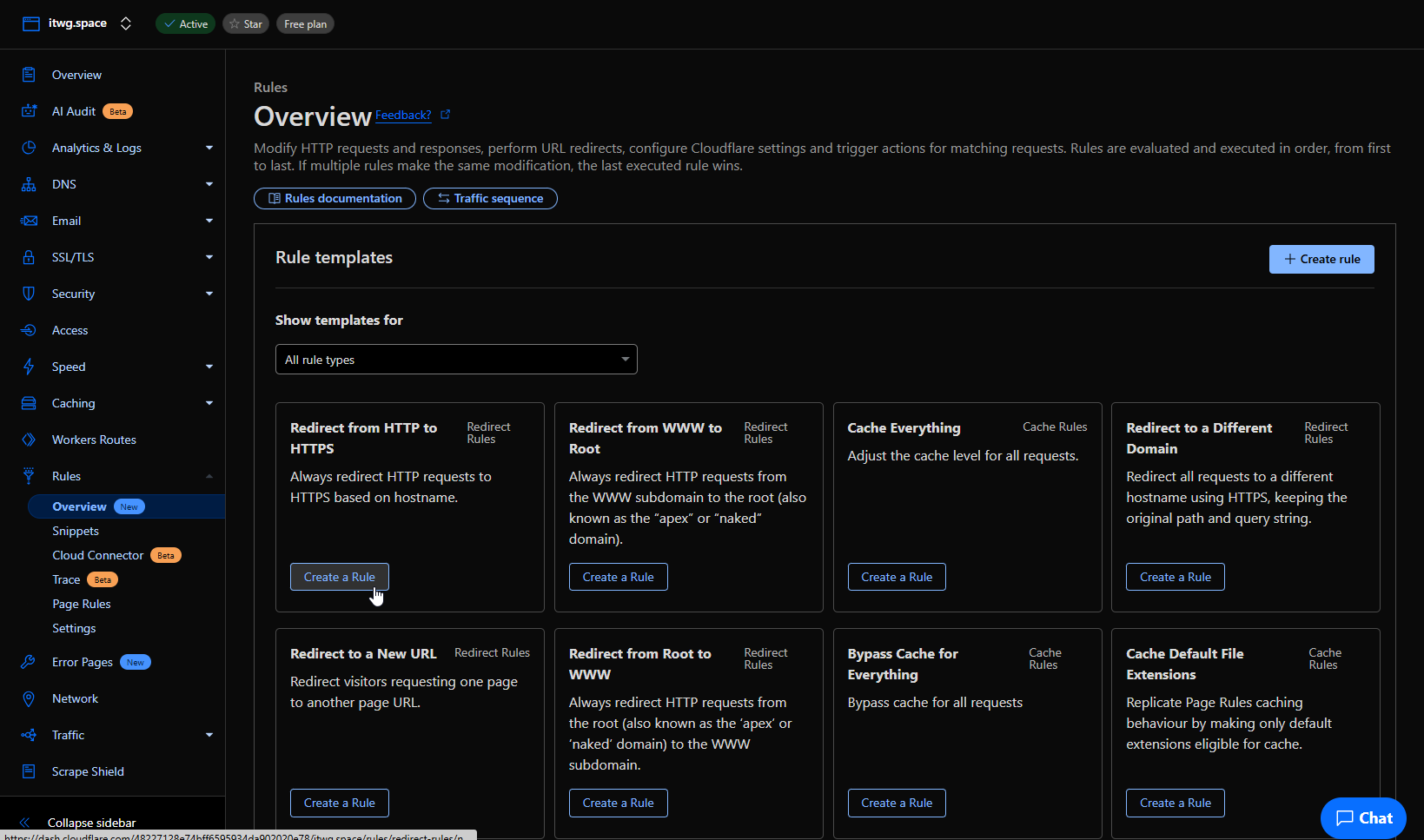Create a Rule for Bypass Cache for Everything

point(897,803)
